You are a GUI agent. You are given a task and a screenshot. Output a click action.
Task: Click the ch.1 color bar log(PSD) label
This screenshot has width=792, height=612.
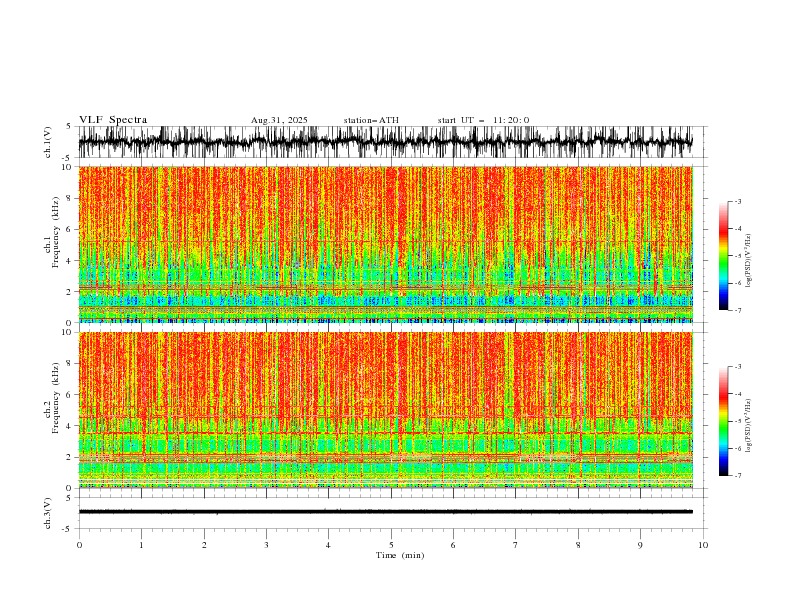748,261
